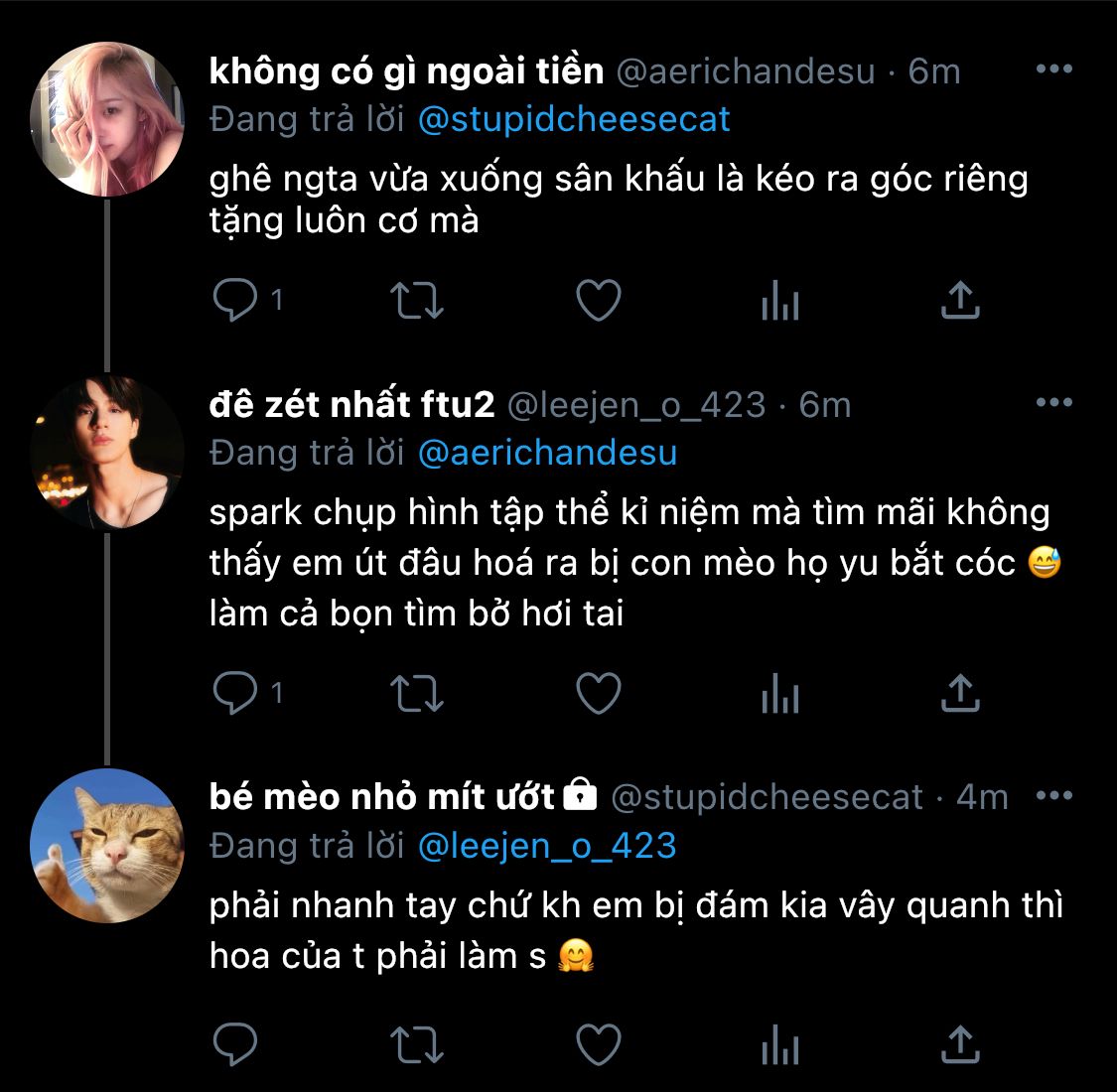Open more options for leejen_o_423 tweet
The height and width of the screenshot is (1092, 1117).
[1053, 403]
